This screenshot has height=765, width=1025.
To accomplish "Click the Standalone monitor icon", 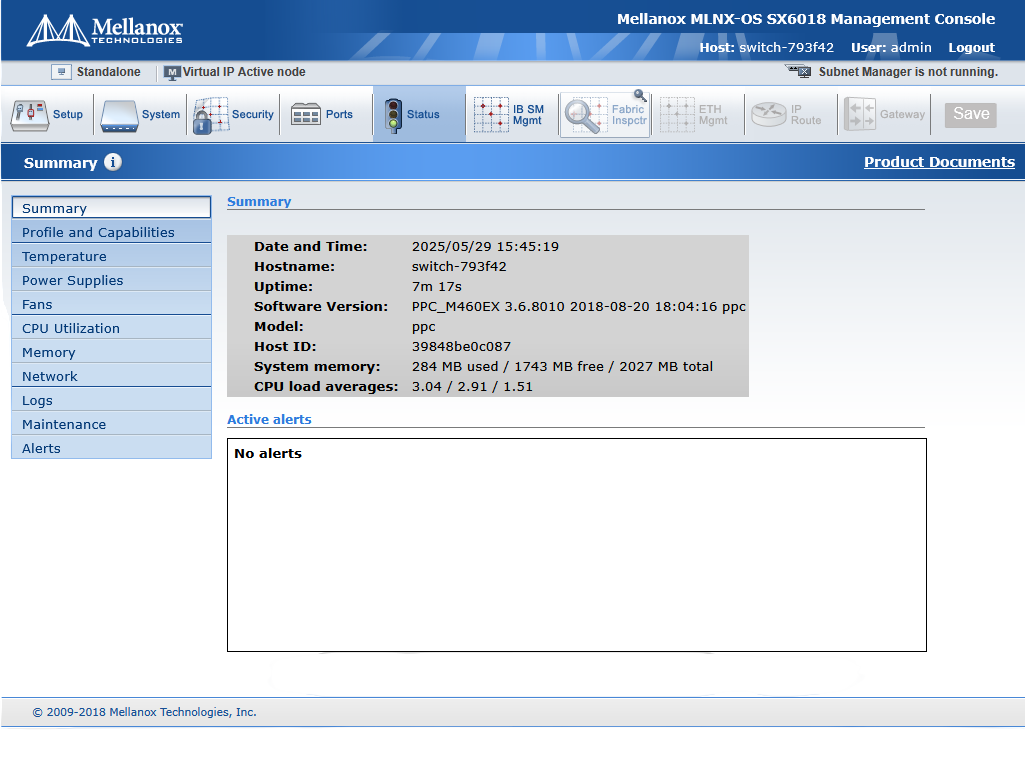I will click(x=61, y=72).
